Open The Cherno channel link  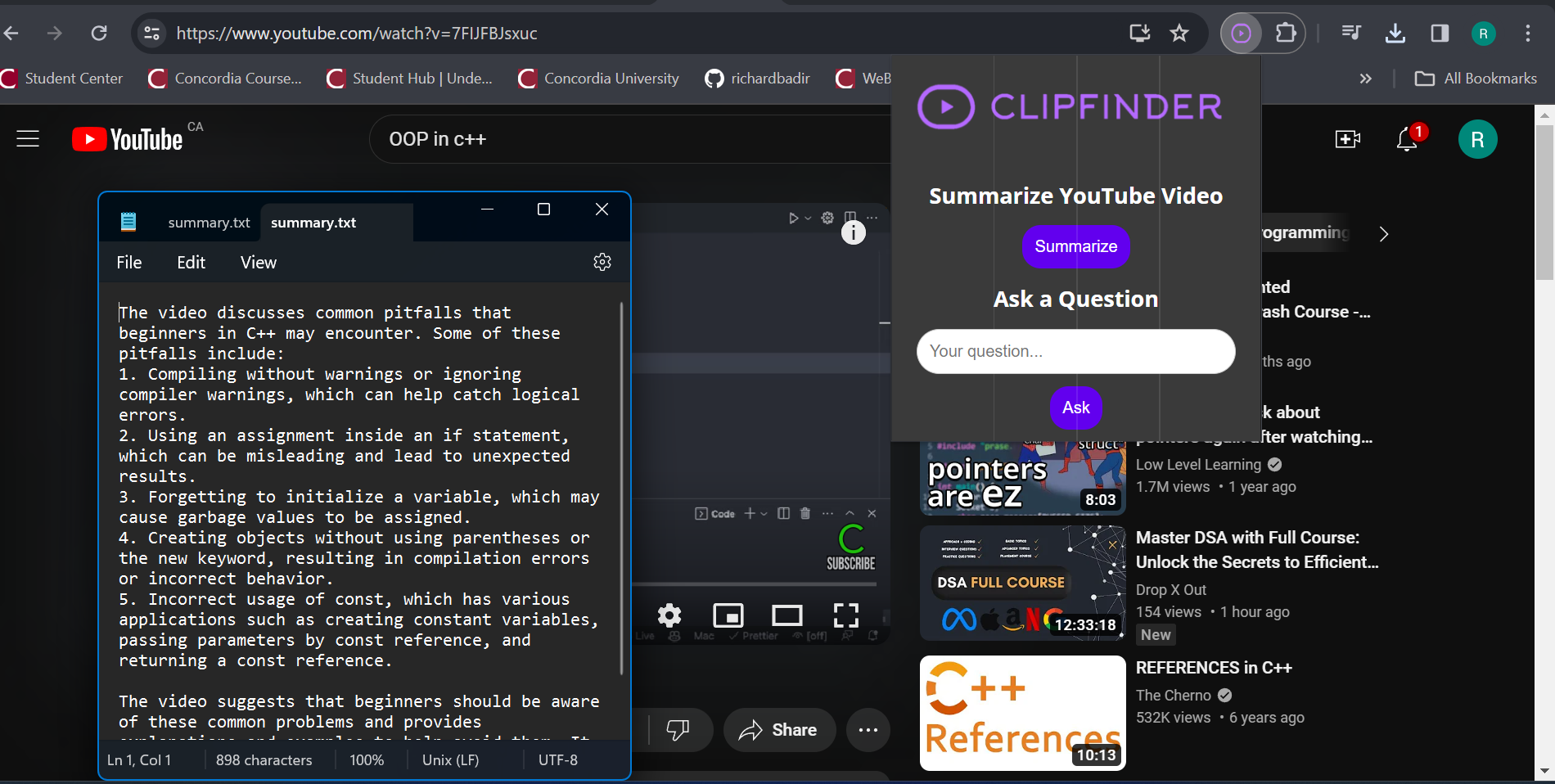click(1174, 696)
